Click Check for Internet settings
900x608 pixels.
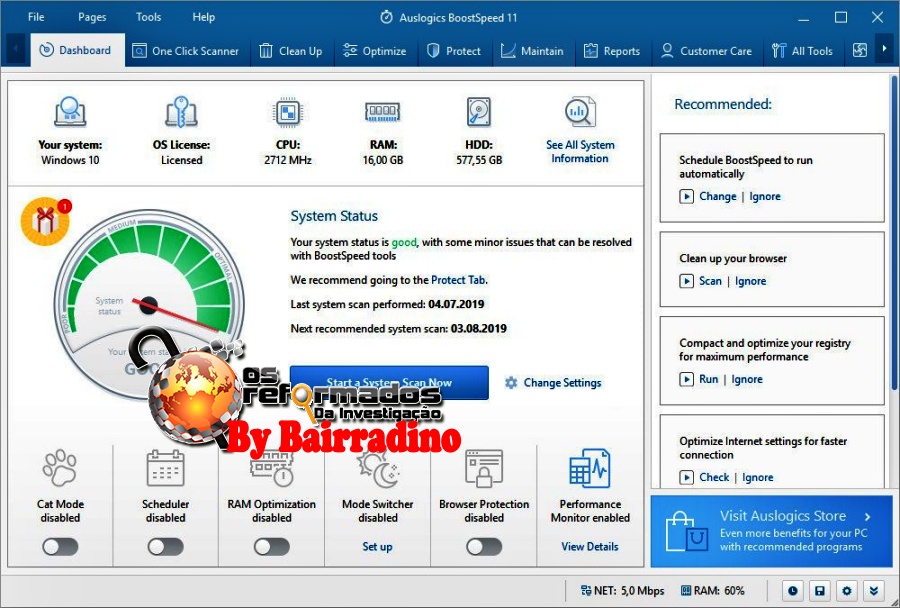pyautogui.click(x=714, y=477)
